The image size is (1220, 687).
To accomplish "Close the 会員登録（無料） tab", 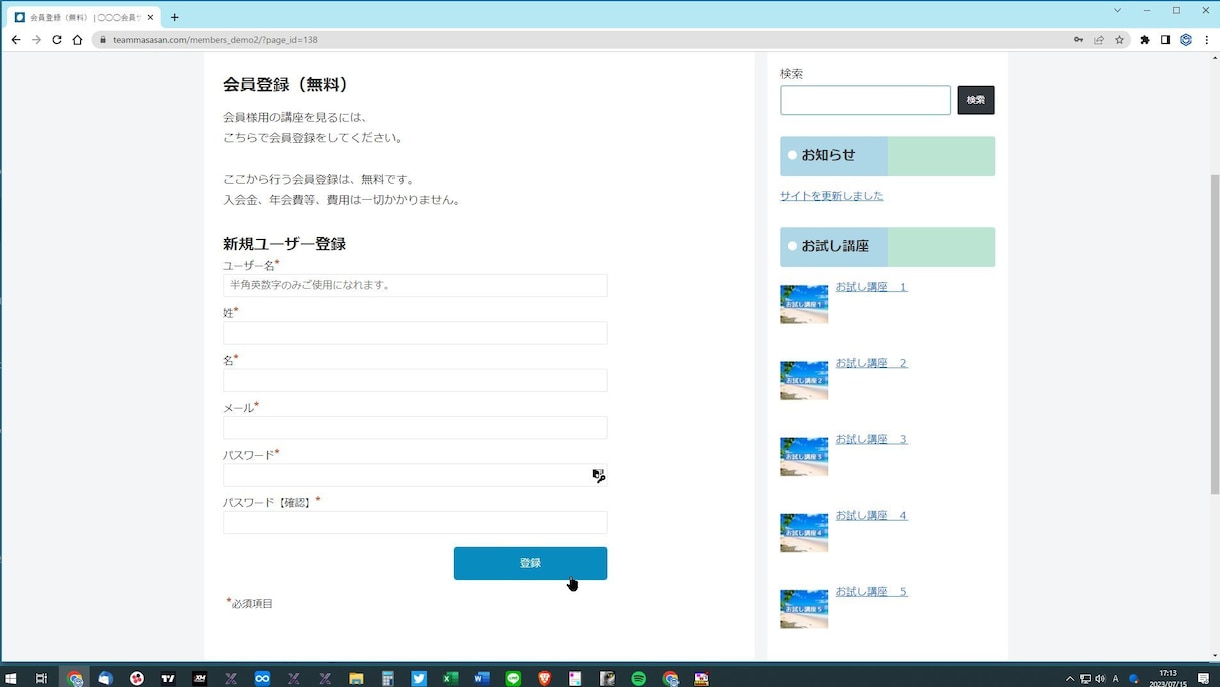I will pyautogui.click(x=151, y=17).
